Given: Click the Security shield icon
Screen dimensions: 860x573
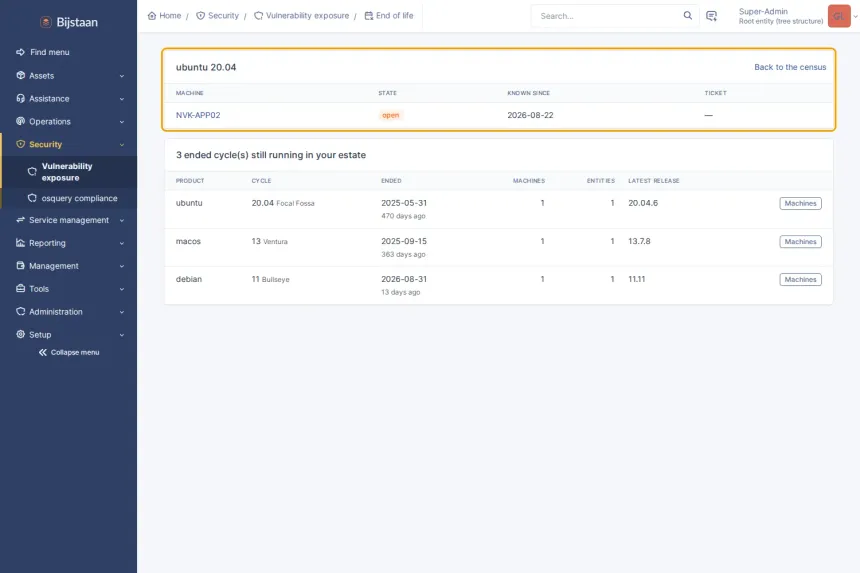Looking at the screenshot, I should point(20,144).
